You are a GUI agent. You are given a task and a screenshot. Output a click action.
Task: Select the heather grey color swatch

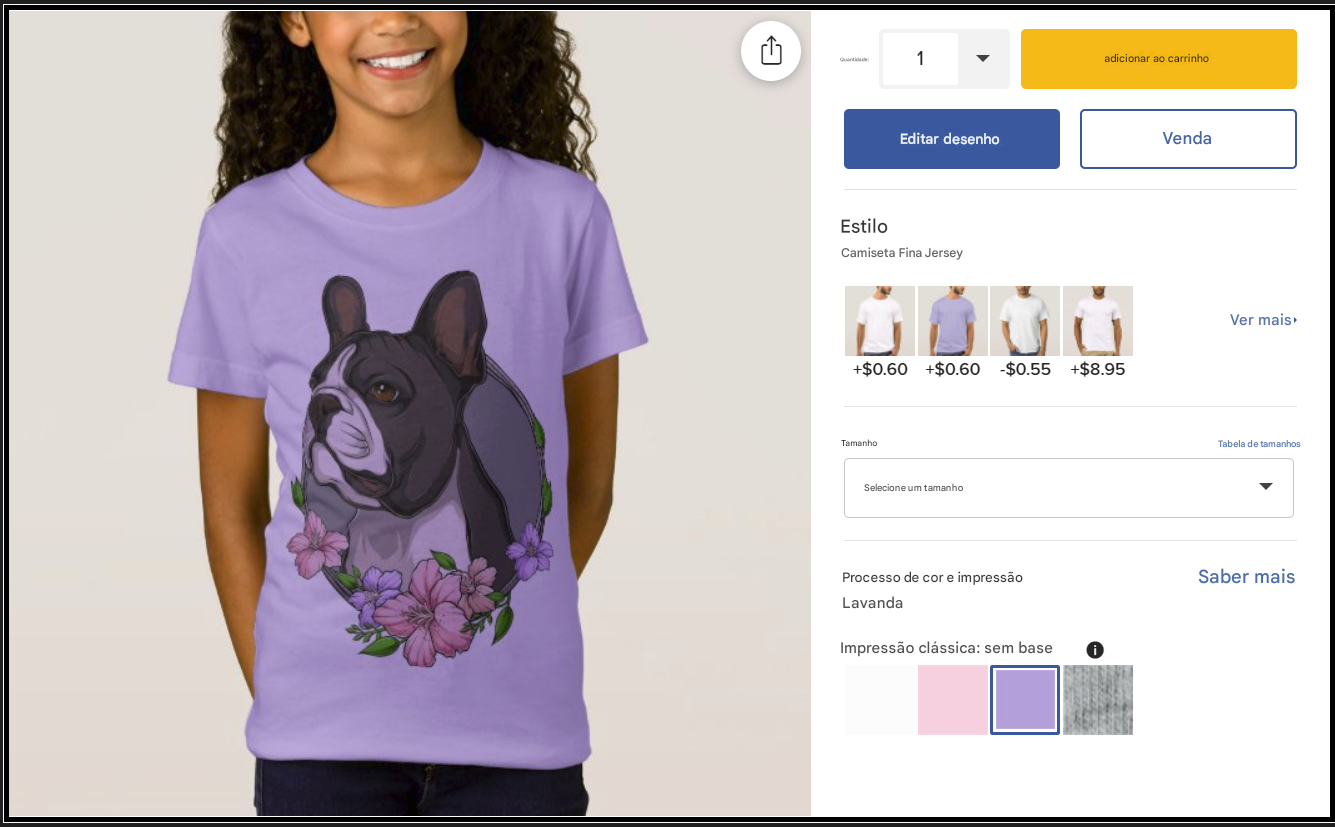[x=1098, y=700]
